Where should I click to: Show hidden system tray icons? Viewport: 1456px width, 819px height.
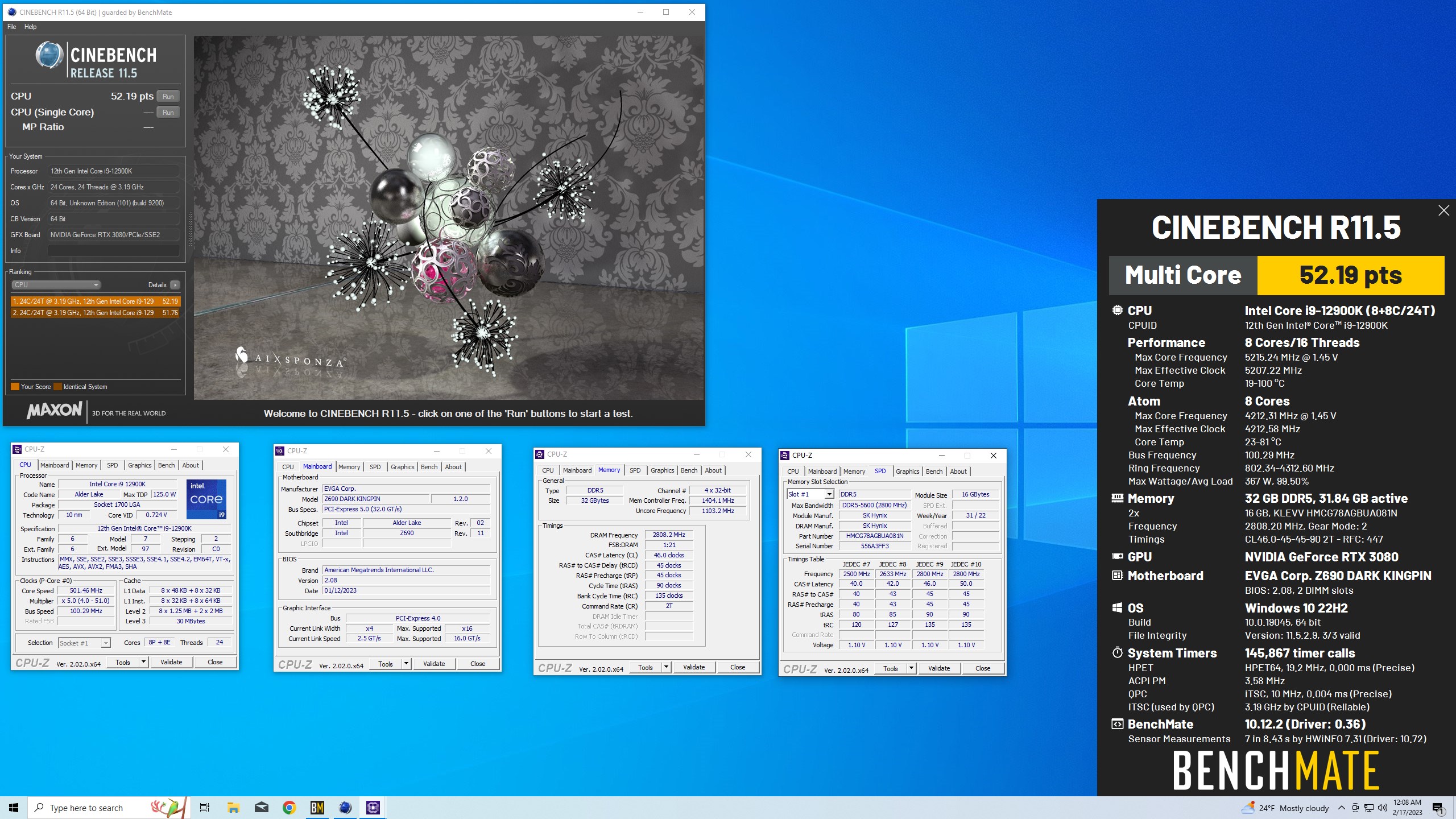[x=1341, y=808]
